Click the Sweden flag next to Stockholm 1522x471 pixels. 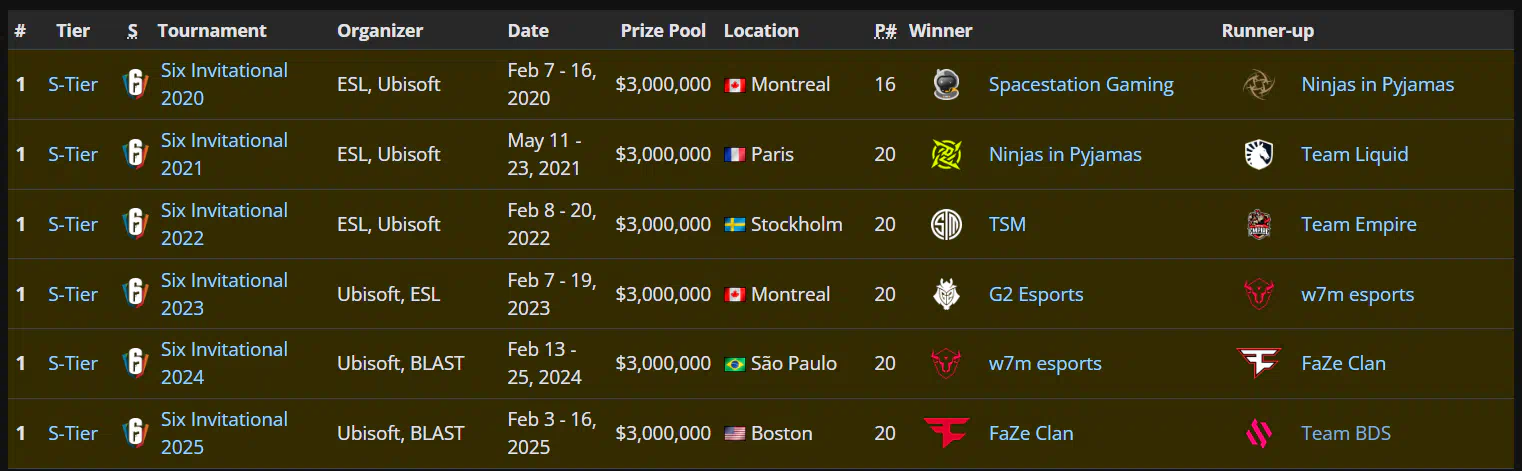pos(735,225)
